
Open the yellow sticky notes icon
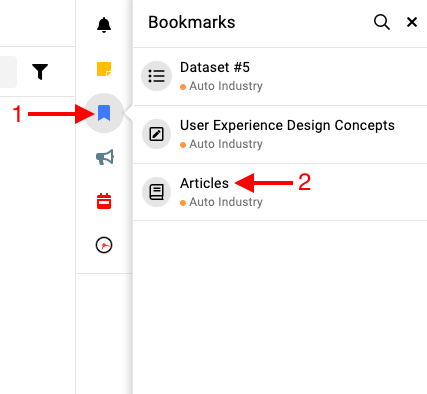click(104, 69)
